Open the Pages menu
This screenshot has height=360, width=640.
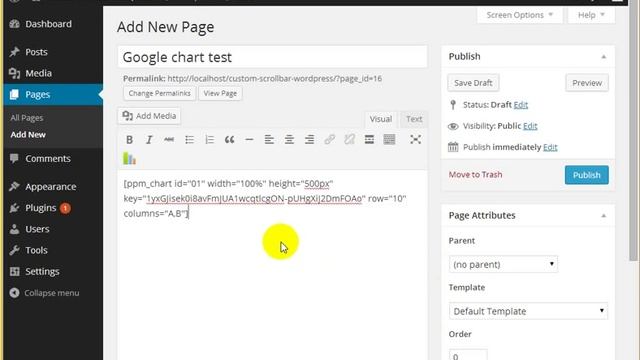tap(53, 94)
